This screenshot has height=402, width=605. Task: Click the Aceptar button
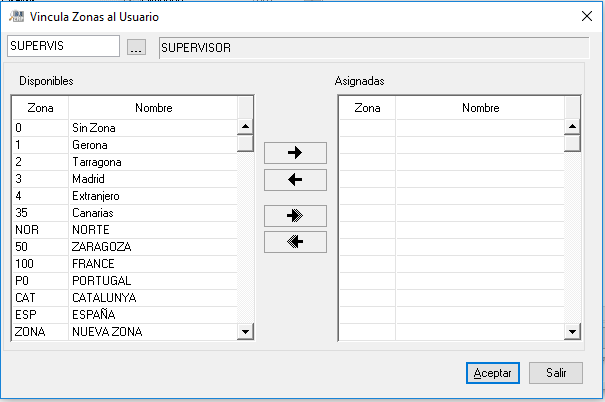pyautogui.click(x=492, y=372)
